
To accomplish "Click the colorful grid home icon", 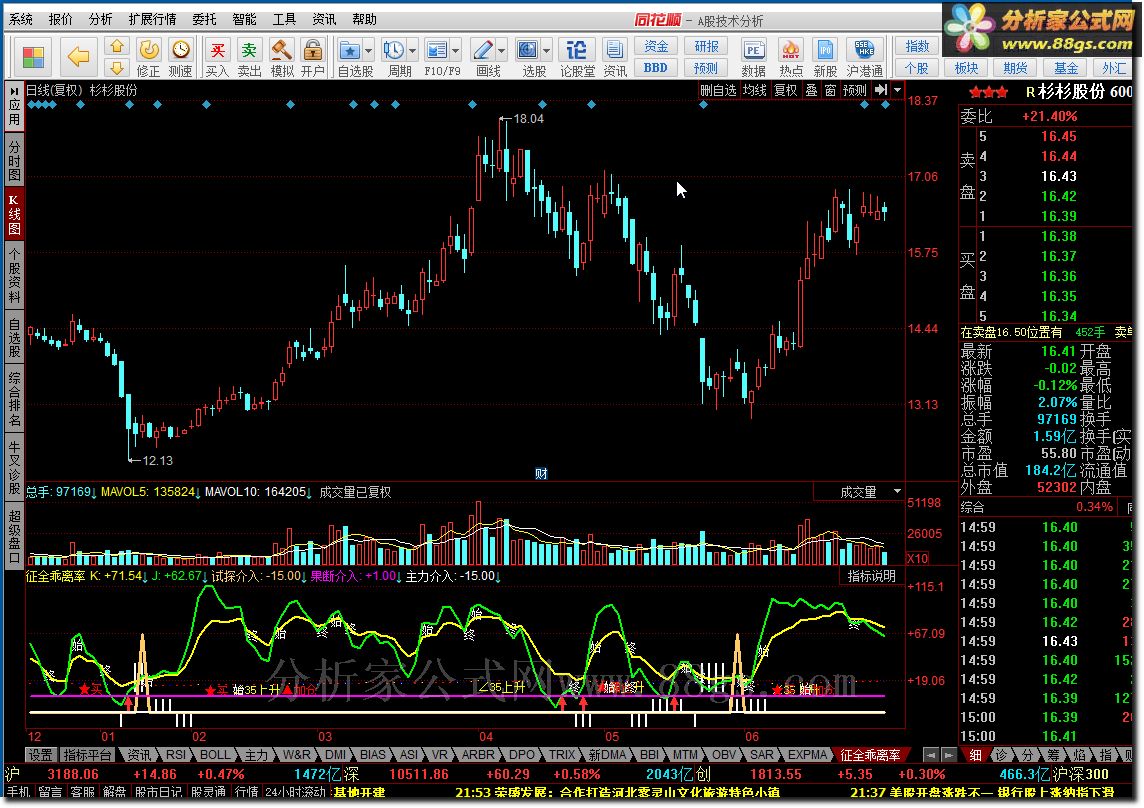I will click(x=34, y=56).
